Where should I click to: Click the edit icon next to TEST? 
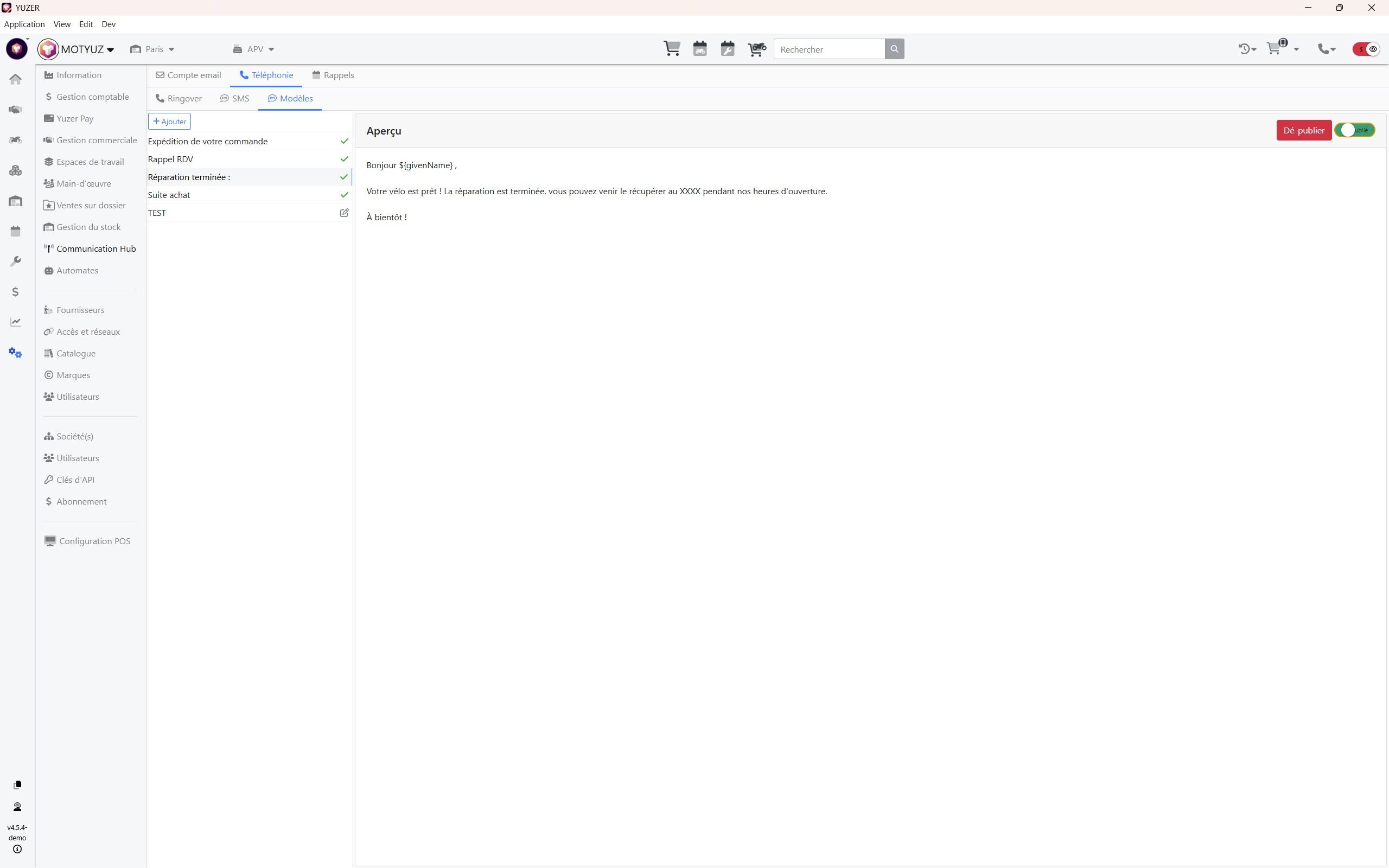tap(344, 213)
